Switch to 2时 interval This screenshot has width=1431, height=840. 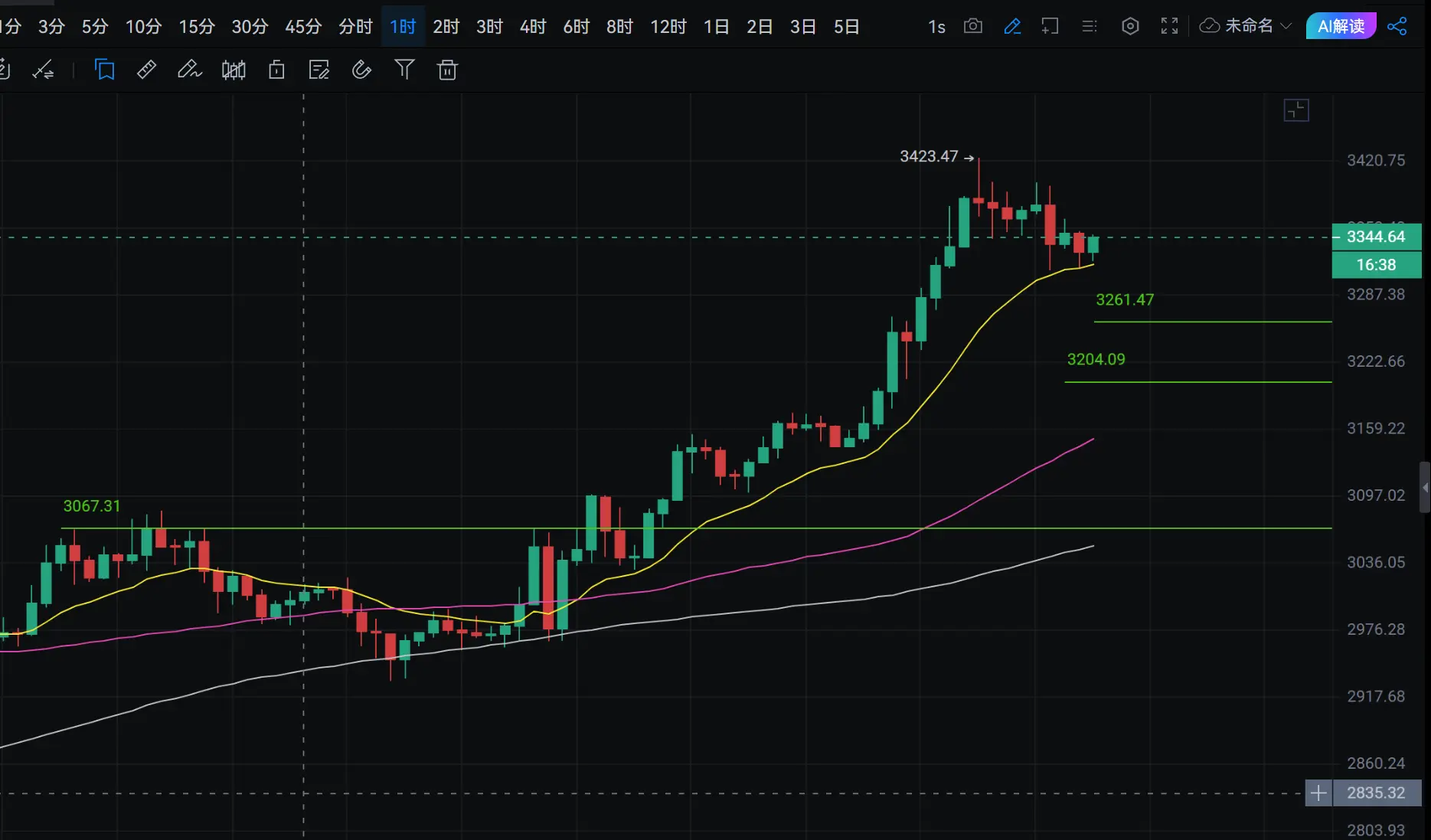(446, 27)
